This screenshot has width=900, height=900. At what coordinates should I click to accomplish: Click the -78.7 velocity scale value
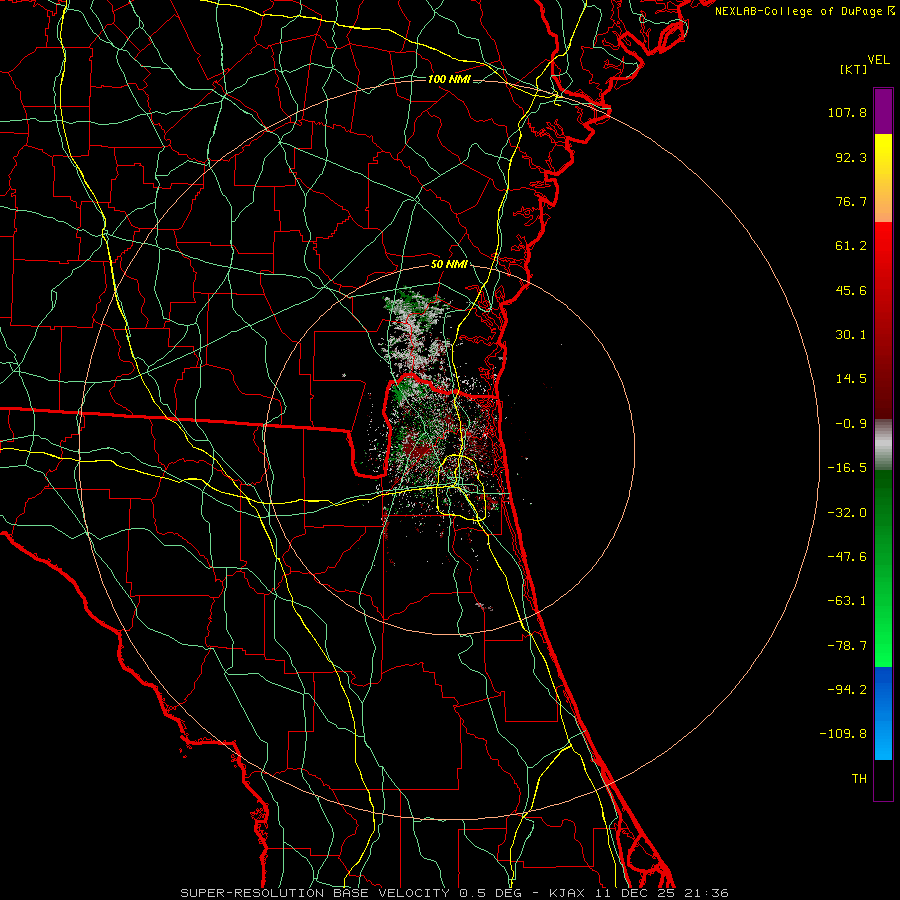tap(847, 646)
